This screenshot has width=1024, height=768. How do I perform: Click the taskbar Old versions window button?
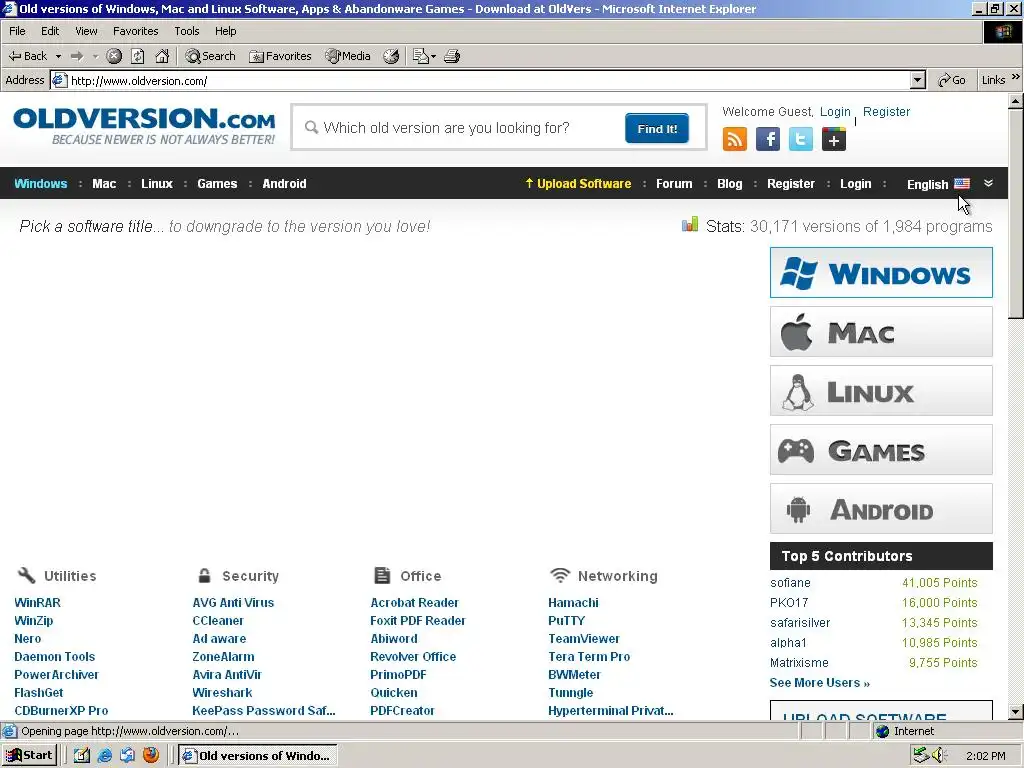(257, 755)
